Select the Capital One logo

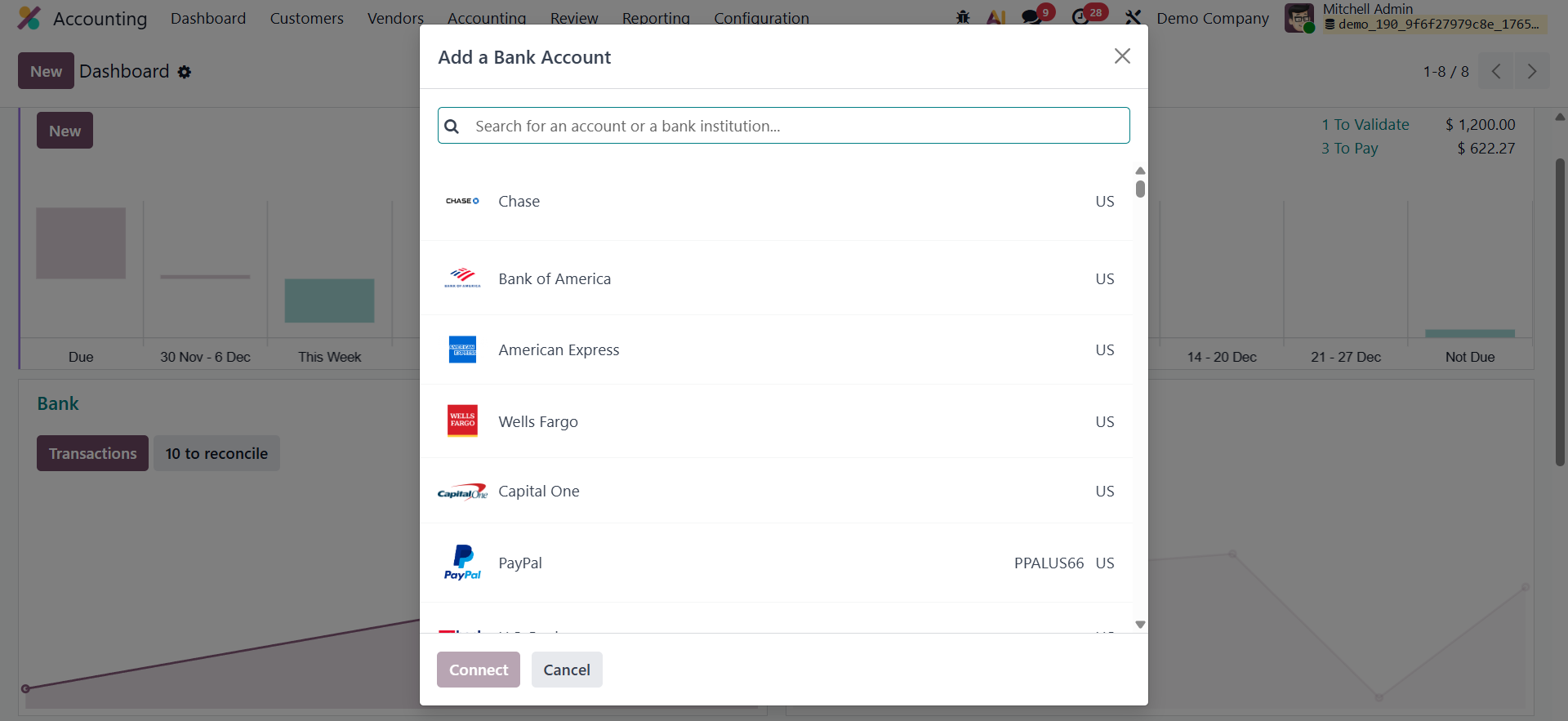pyautogui.click(x=462, y=492)
